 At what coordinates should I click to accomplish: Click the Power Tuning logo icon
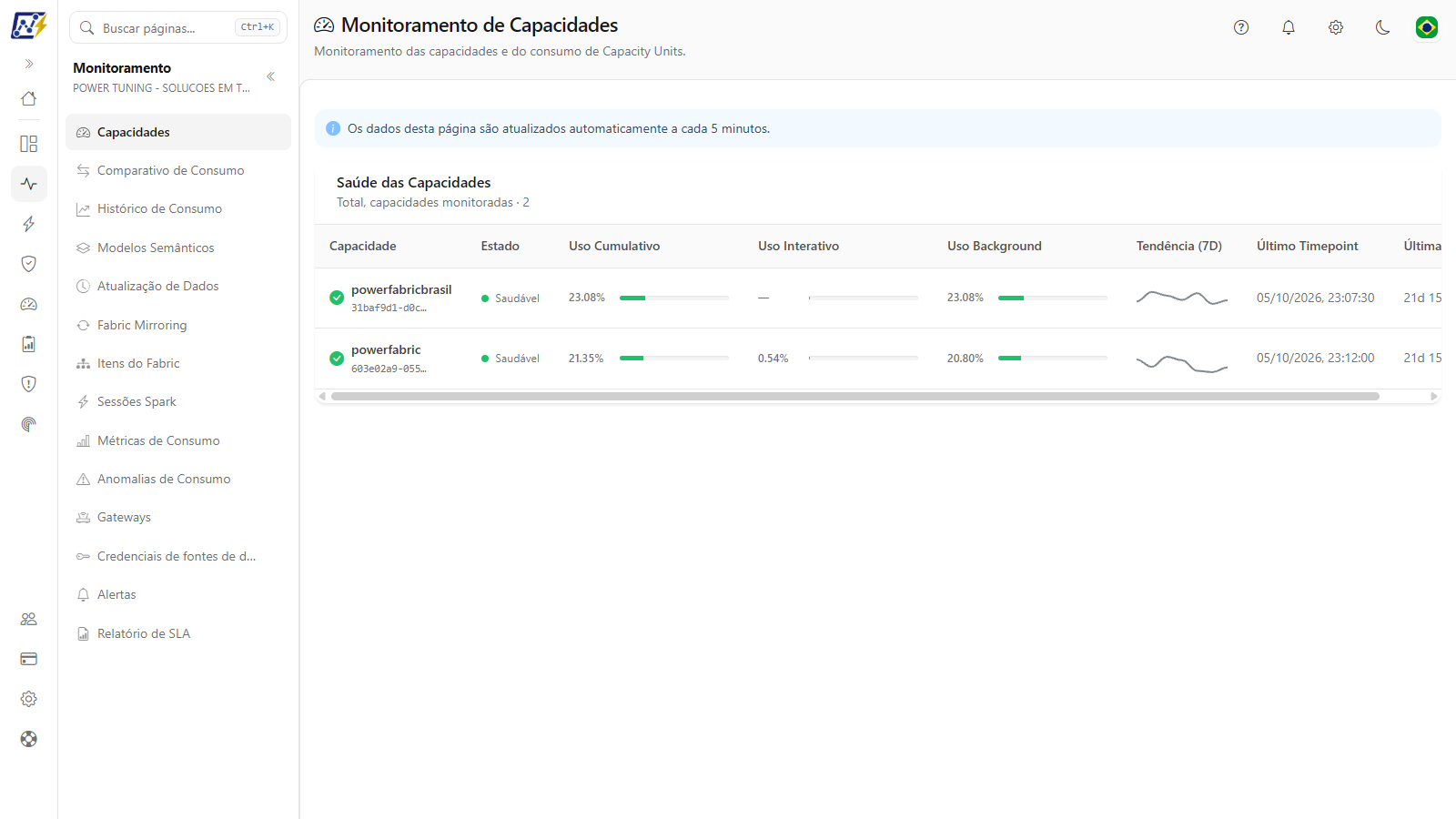(x=29, y=25)
